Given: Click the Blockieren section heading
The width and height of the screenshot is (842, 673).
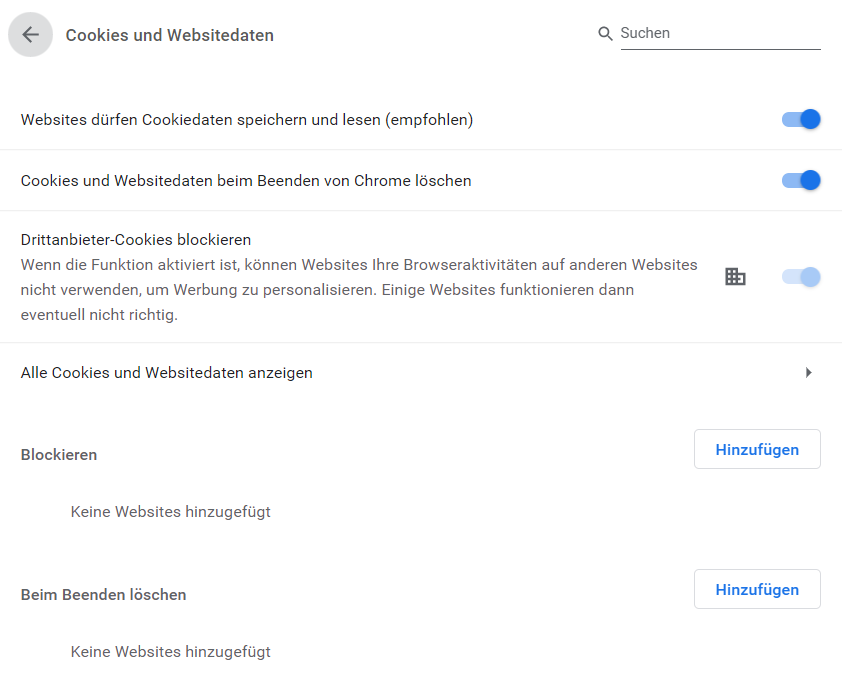Looking at the screenshot, I should tap(59, 455).
